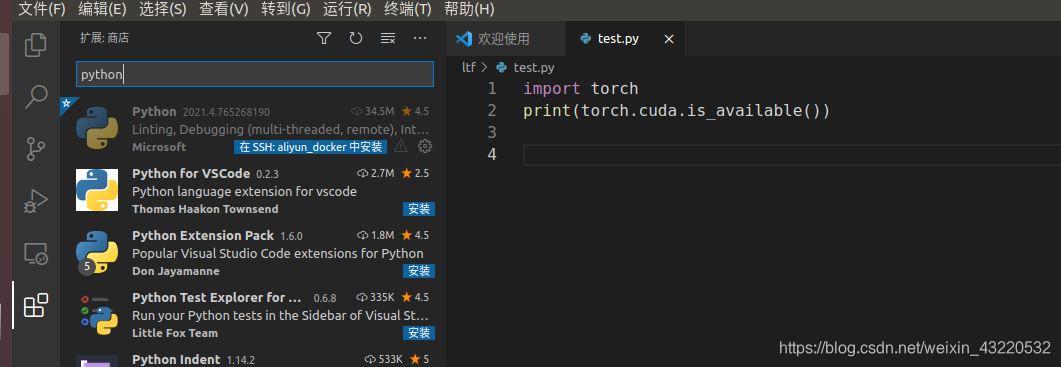Screen dimensions: 1061x367
Task: Click Little Fox Team publisher name
Action: coord(175,332)
